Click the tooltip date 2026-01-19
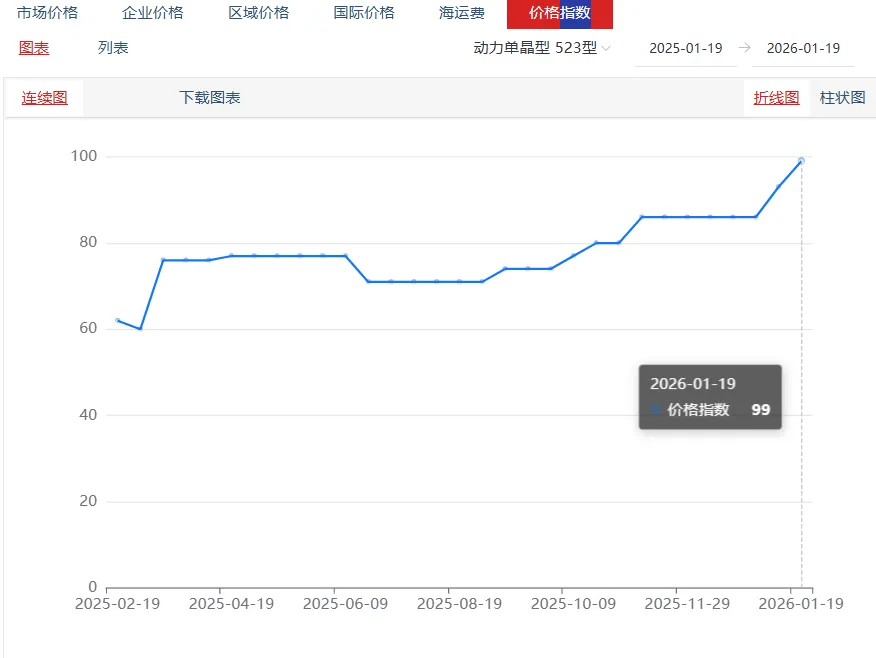 tap(693, 384)
